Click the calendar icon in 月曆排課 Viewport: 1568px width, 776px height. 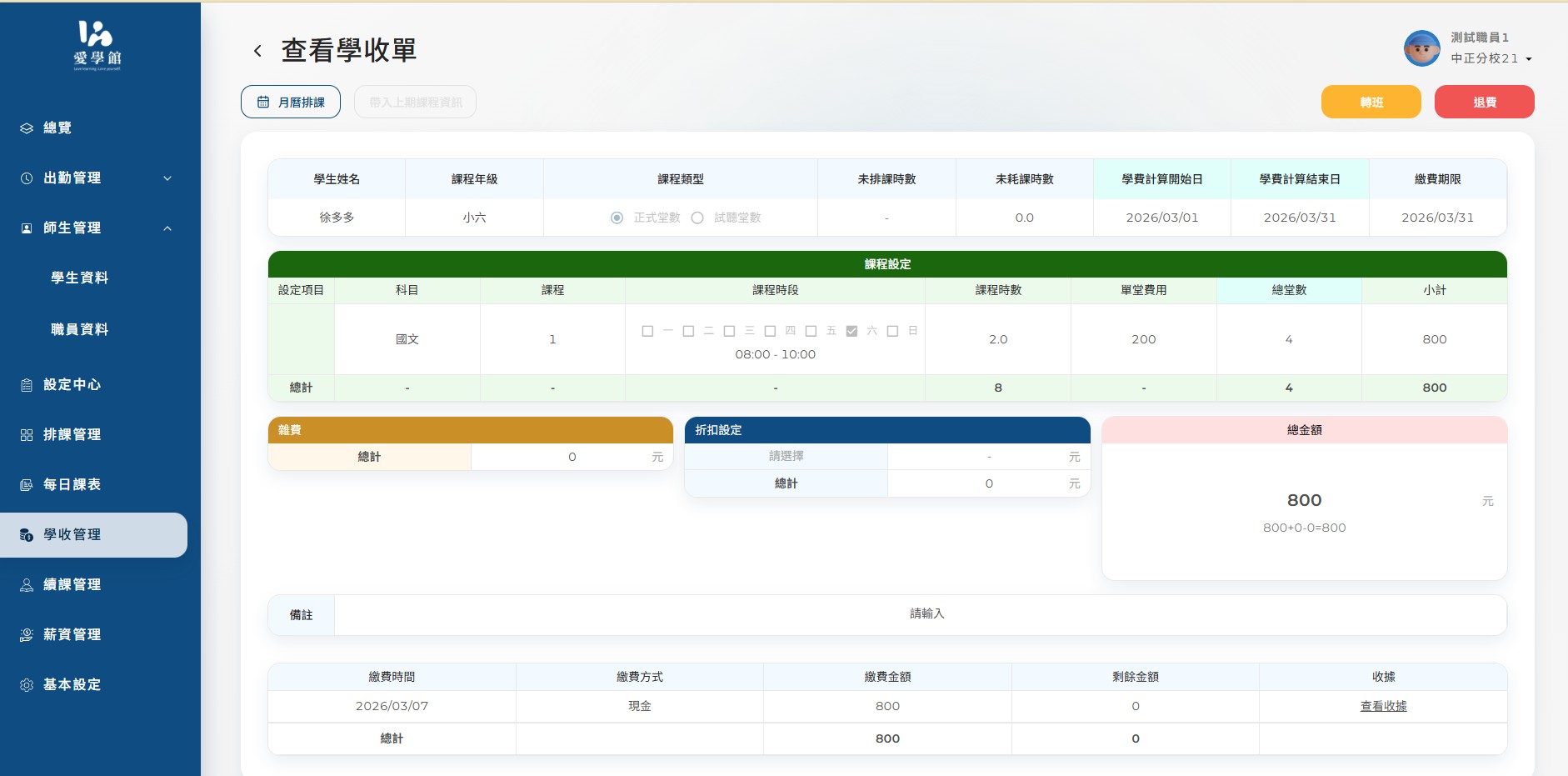coord(263,102)
